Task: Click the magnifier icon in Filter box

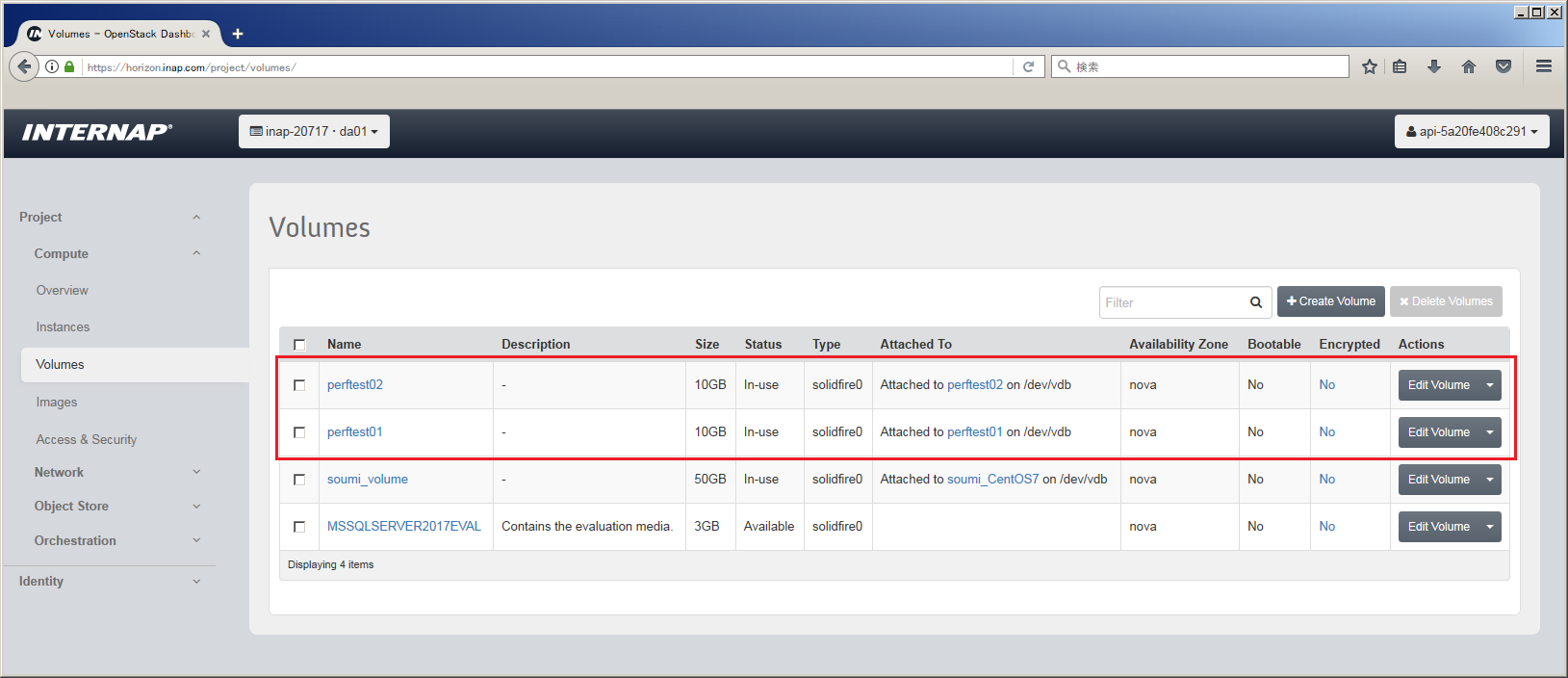Action: tap(1255, 302)
